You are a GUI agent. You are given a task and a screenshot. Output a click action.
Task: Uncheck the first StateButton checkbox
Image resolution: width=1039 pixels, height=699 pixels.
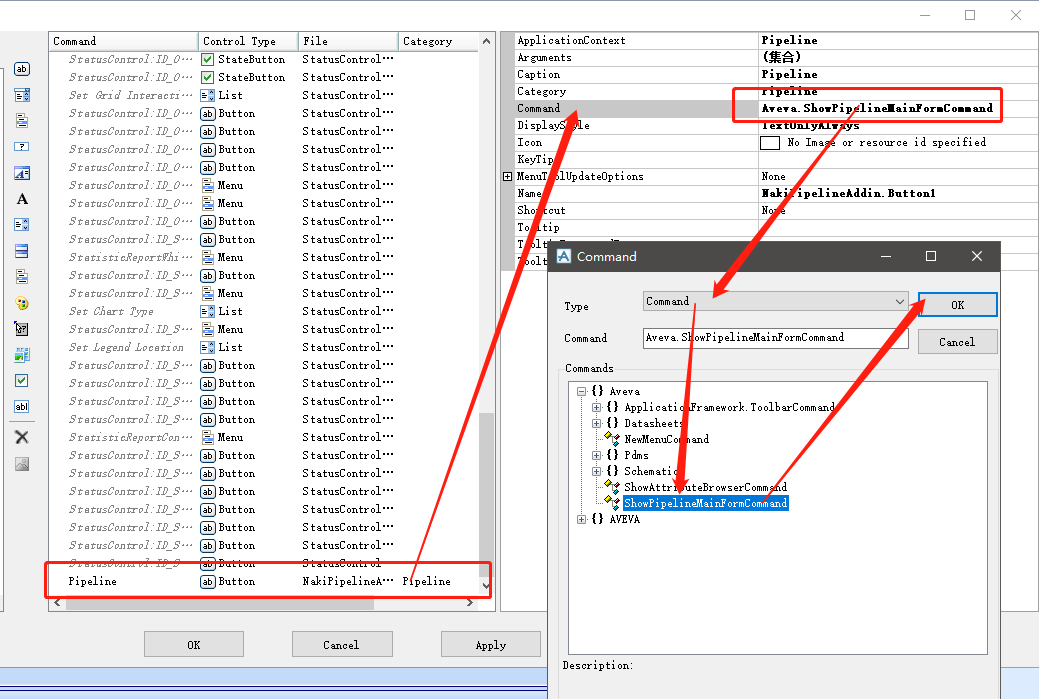click(207, 59)
